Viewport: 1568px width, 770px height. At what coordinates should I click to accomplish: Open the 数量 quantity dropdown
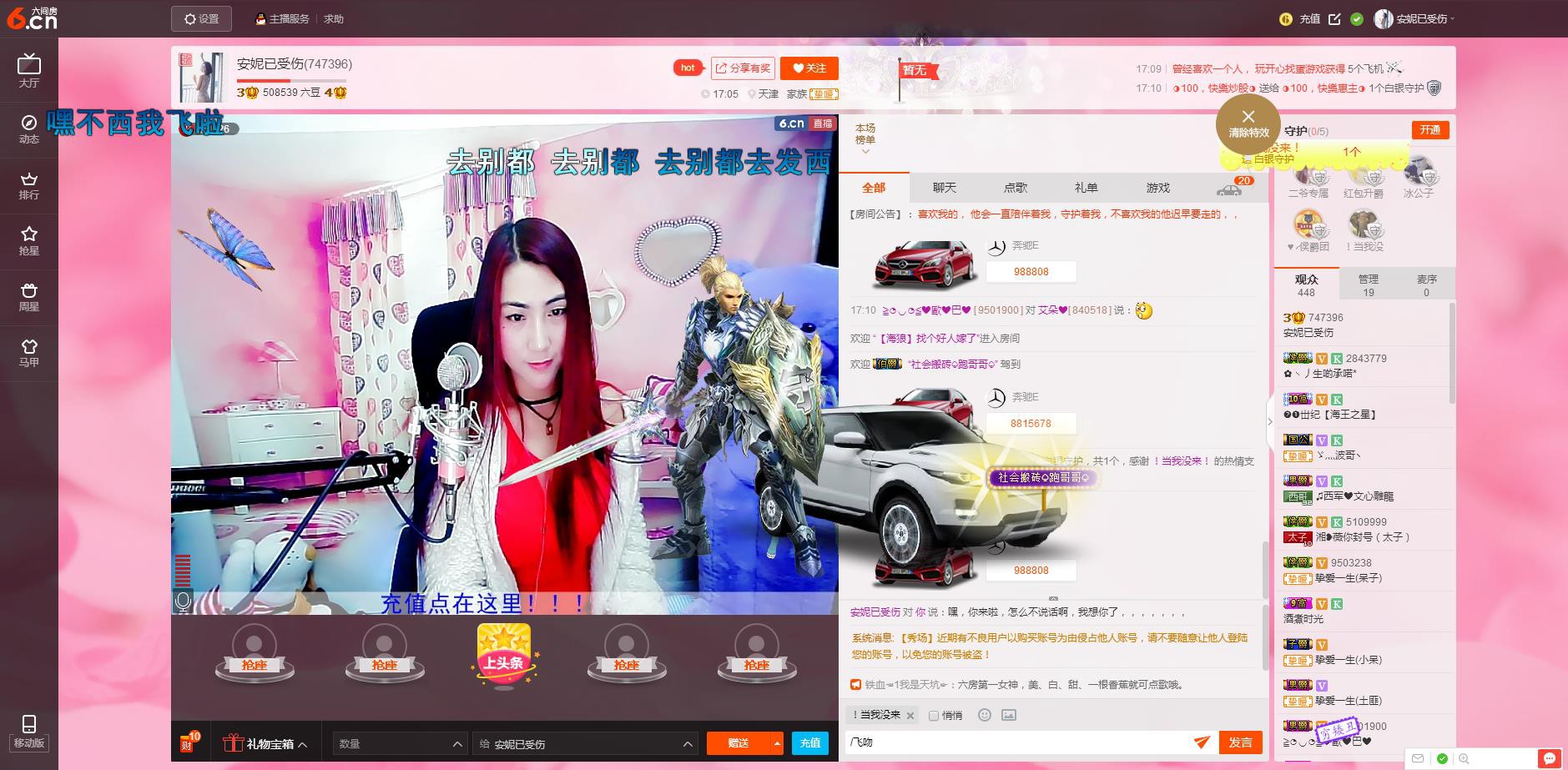coord(400,743)
